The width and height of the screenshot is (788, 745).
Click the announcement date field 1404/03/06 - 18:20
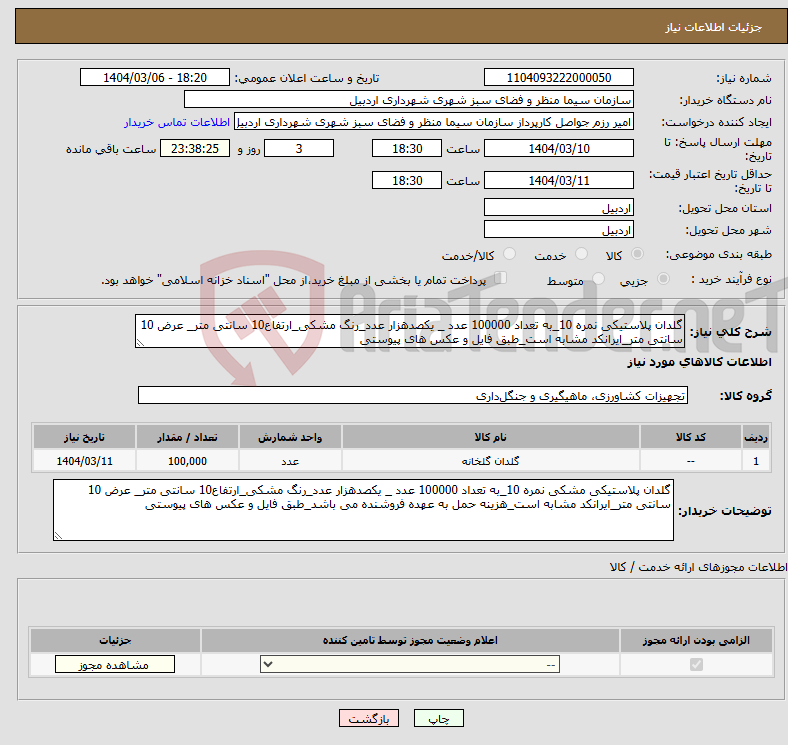pos(155,77)
